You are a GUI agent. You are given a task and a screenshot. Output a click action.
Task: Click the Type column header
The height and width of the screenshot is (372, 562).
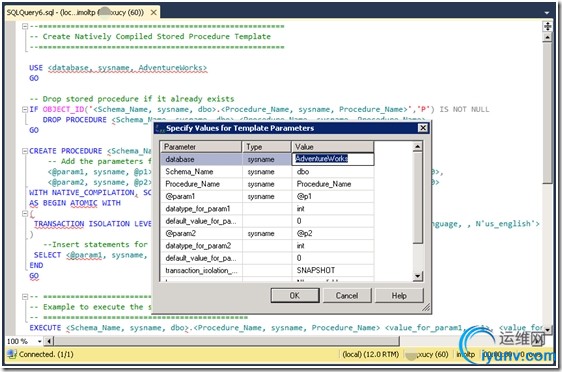tap(267, 147)
